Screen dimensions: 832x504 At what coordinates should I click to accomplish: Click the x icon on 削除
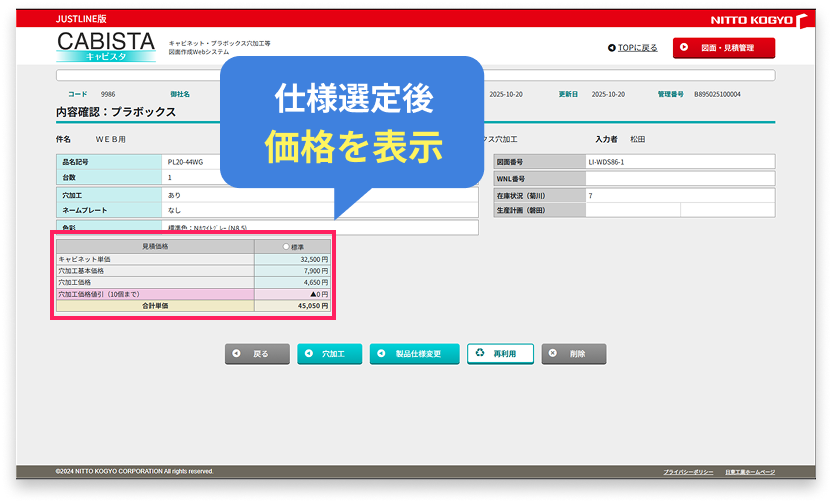pos(553,353)
